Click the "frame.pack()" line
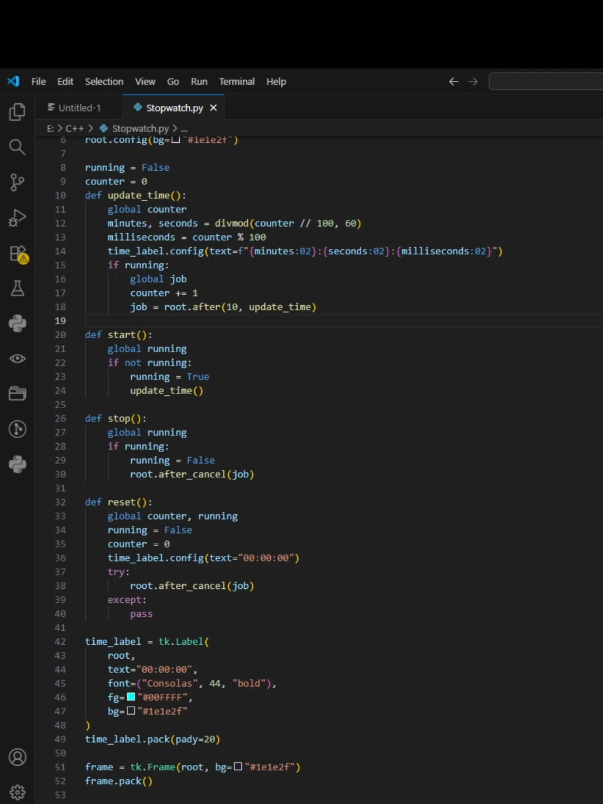 click(118, 781)
